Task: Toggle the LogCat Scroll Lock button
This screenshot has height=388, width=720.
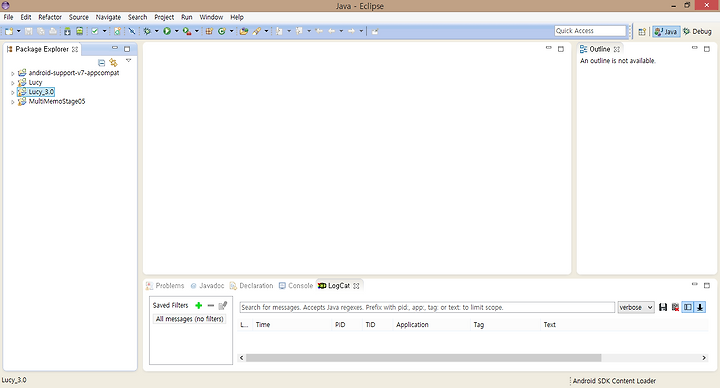Action: 700,307
